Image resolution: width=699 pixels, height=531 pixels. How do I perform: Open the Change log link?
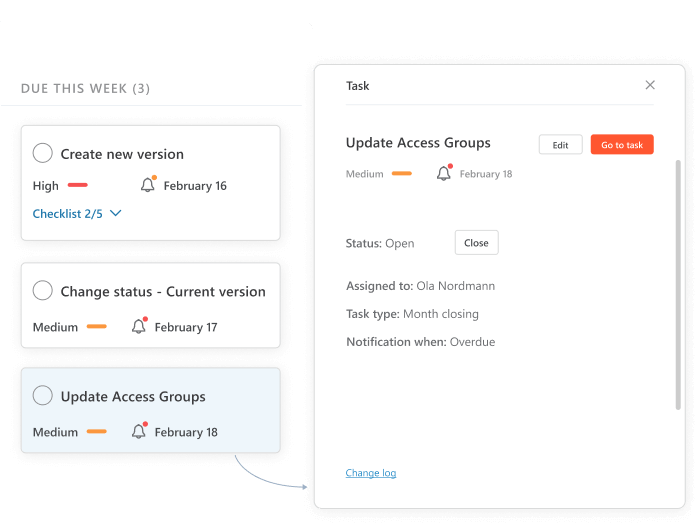pyautogui.click(x=371, y=473)
